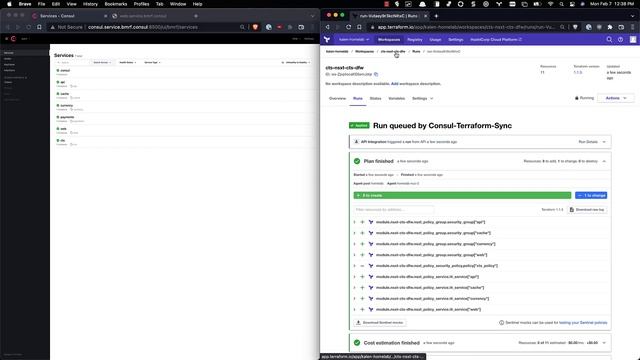Open user avatar menu in Terraform header
The image size is (640, 360).
click(633, 40)
